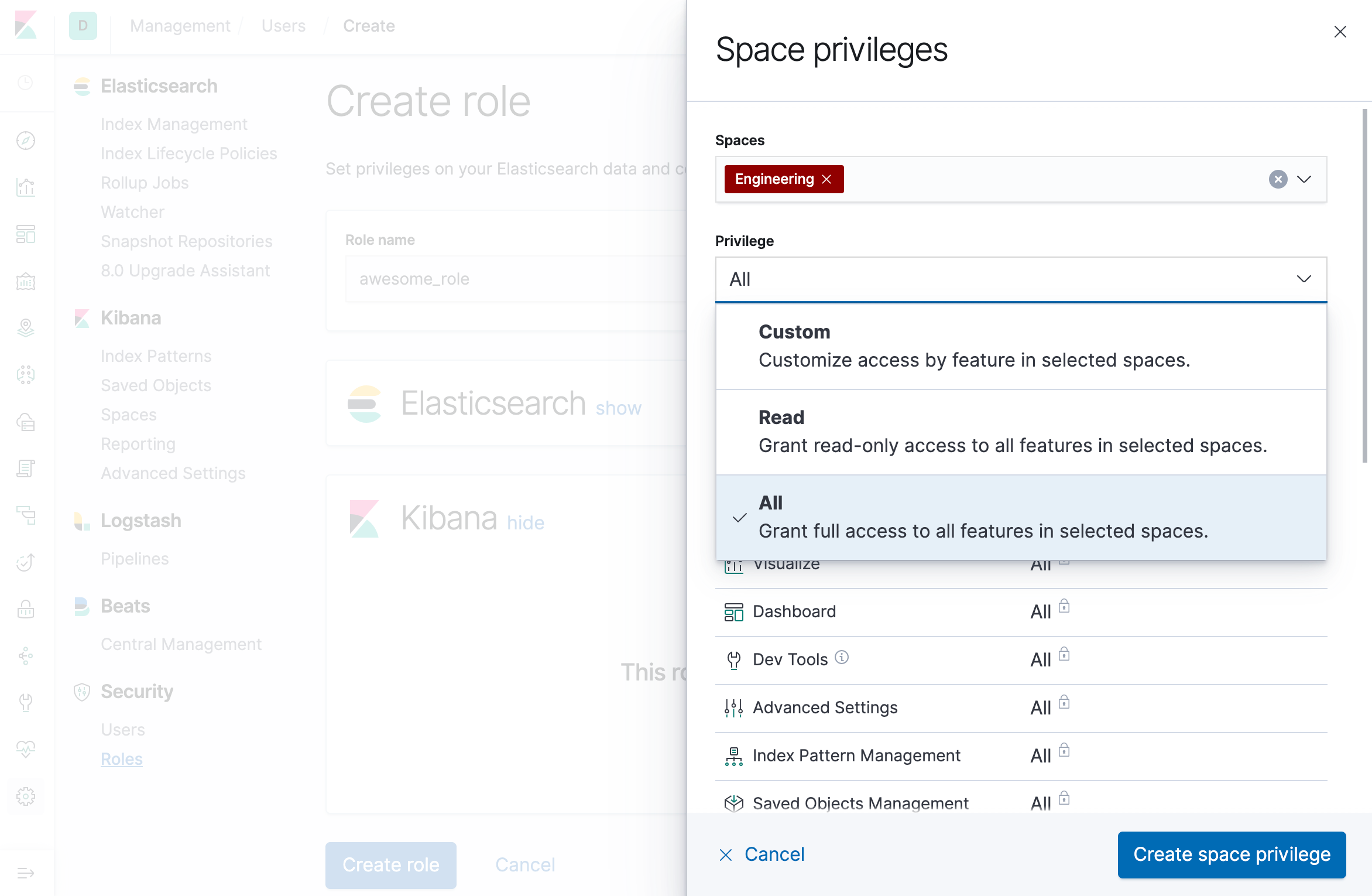Open Saved Objects under Kibana

pyautogui.click(x=156, y=385)
